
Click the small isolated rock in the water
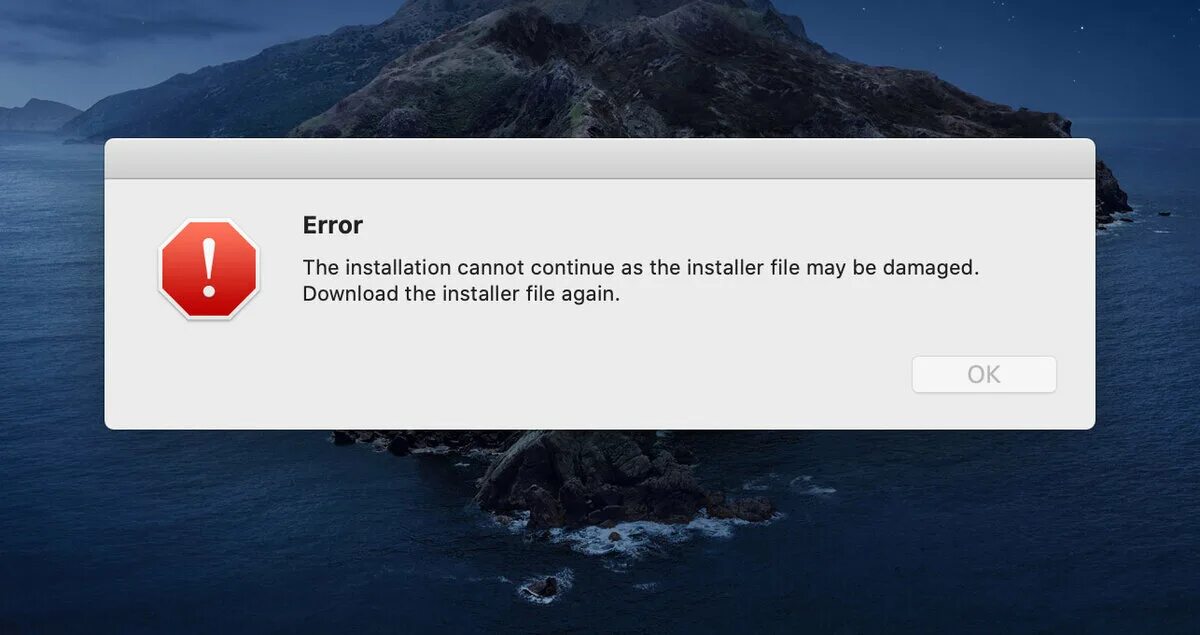(544, 586)
